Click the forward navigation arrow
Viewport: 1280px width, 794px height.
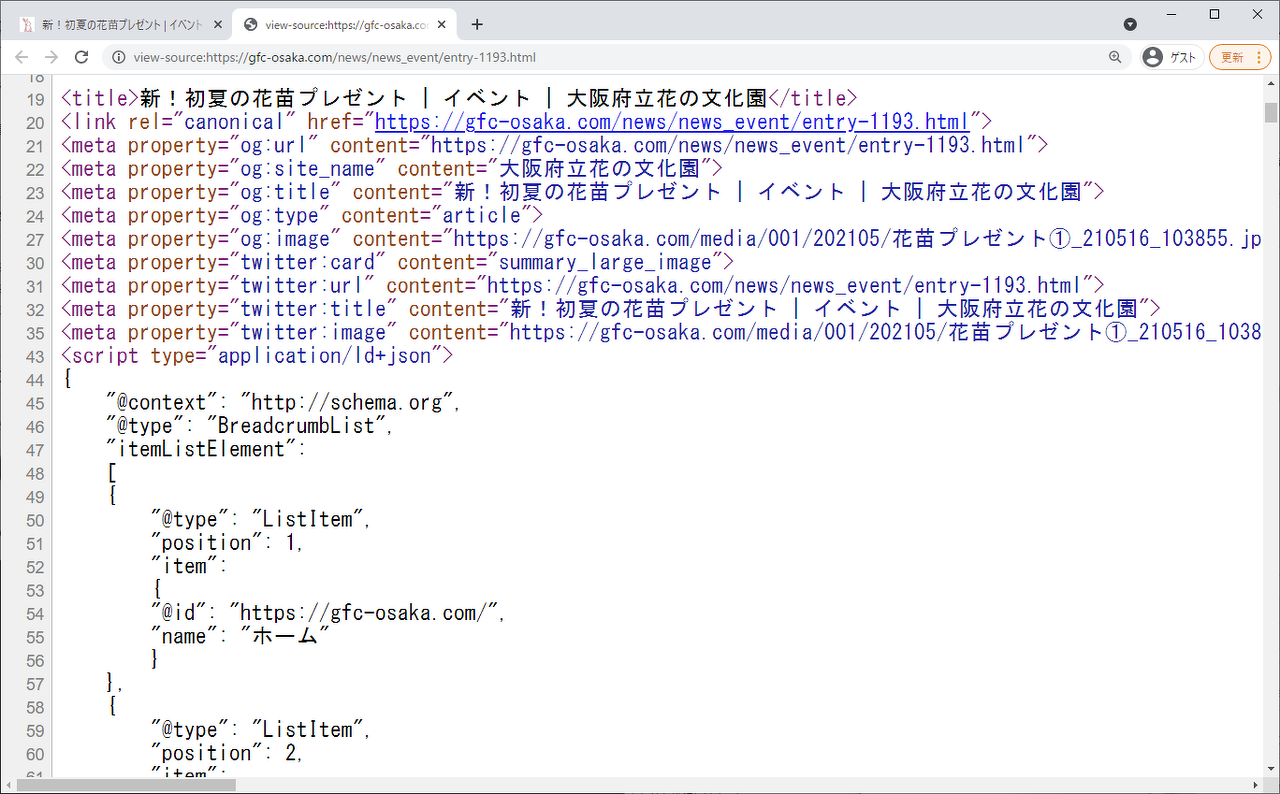pyautogui.click(x=52, y=57)
